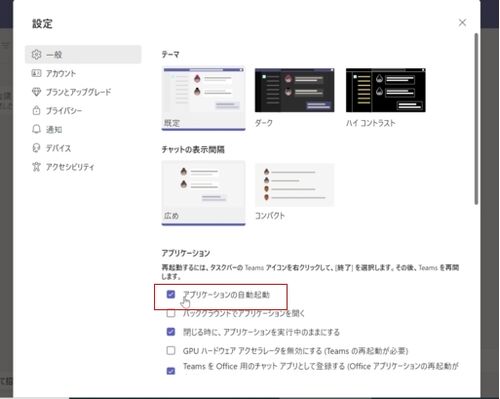
Task: Click the settings dialog vertical scrollbar
Action: coord(476,119)
